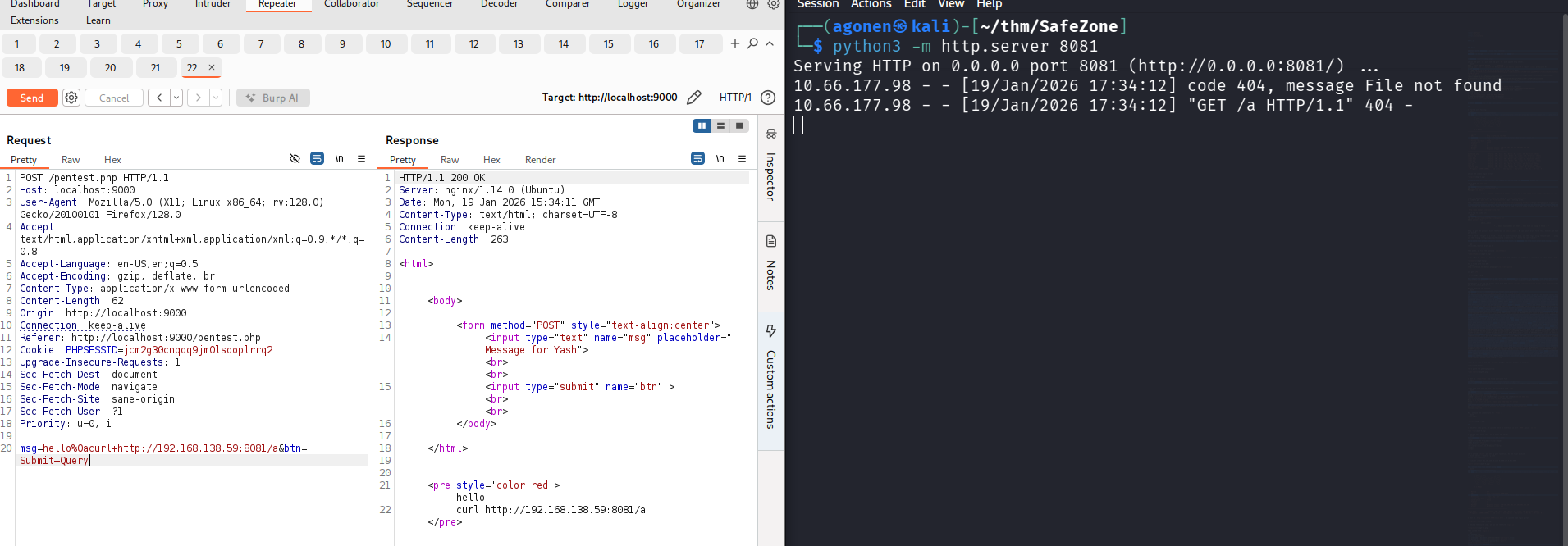Image resolution: width=1568 pixels, height=546 pixels.
Task: Switch Response view to Render
Action: 540,160
